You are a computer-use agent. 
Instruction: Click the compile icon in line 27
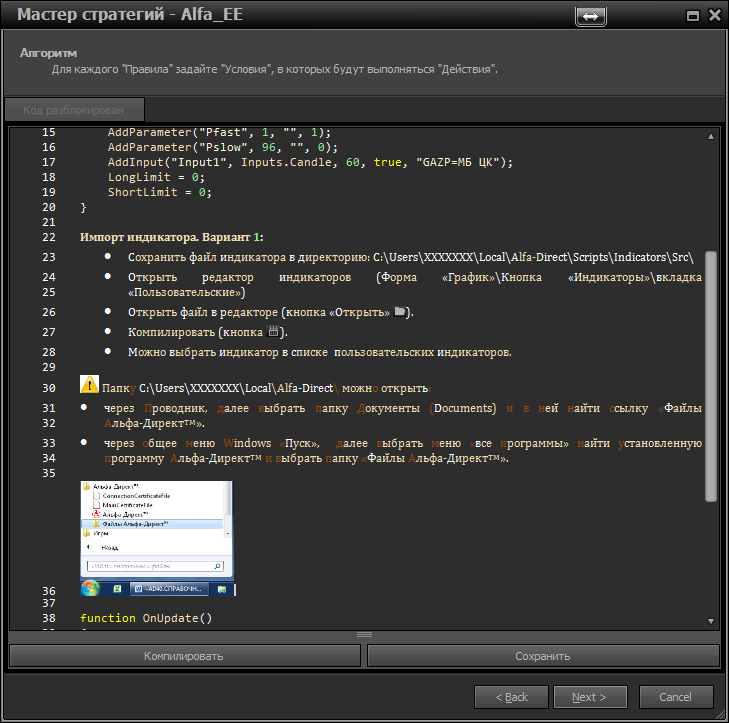[x=274, y=332]
